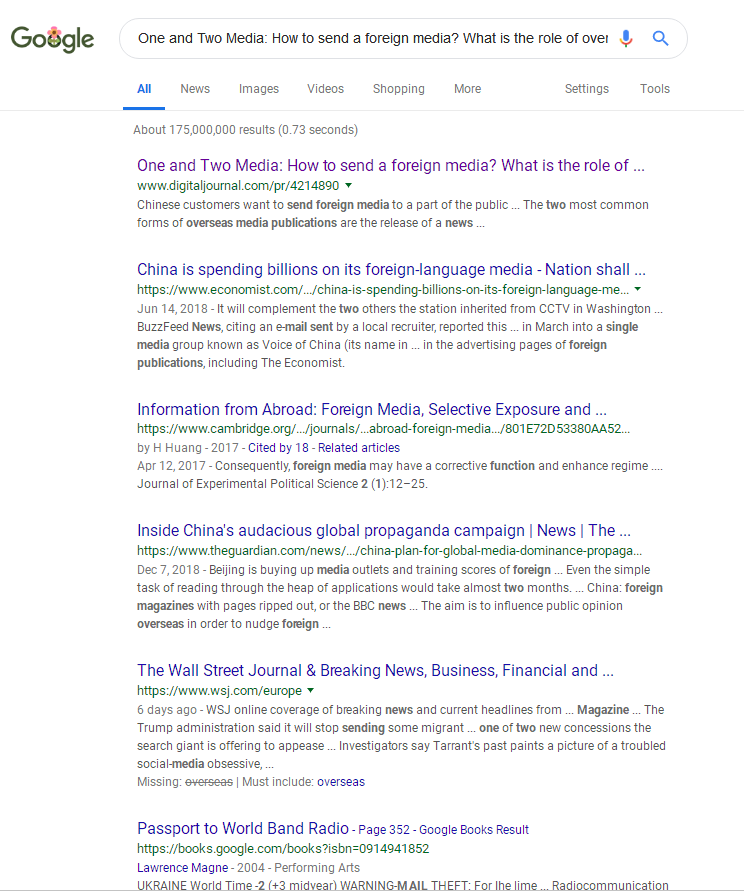This screenshot has height=892, width=744.
Task: Click 'About 175,000,000 results' stats text
Action: click(x=246, y=130)
